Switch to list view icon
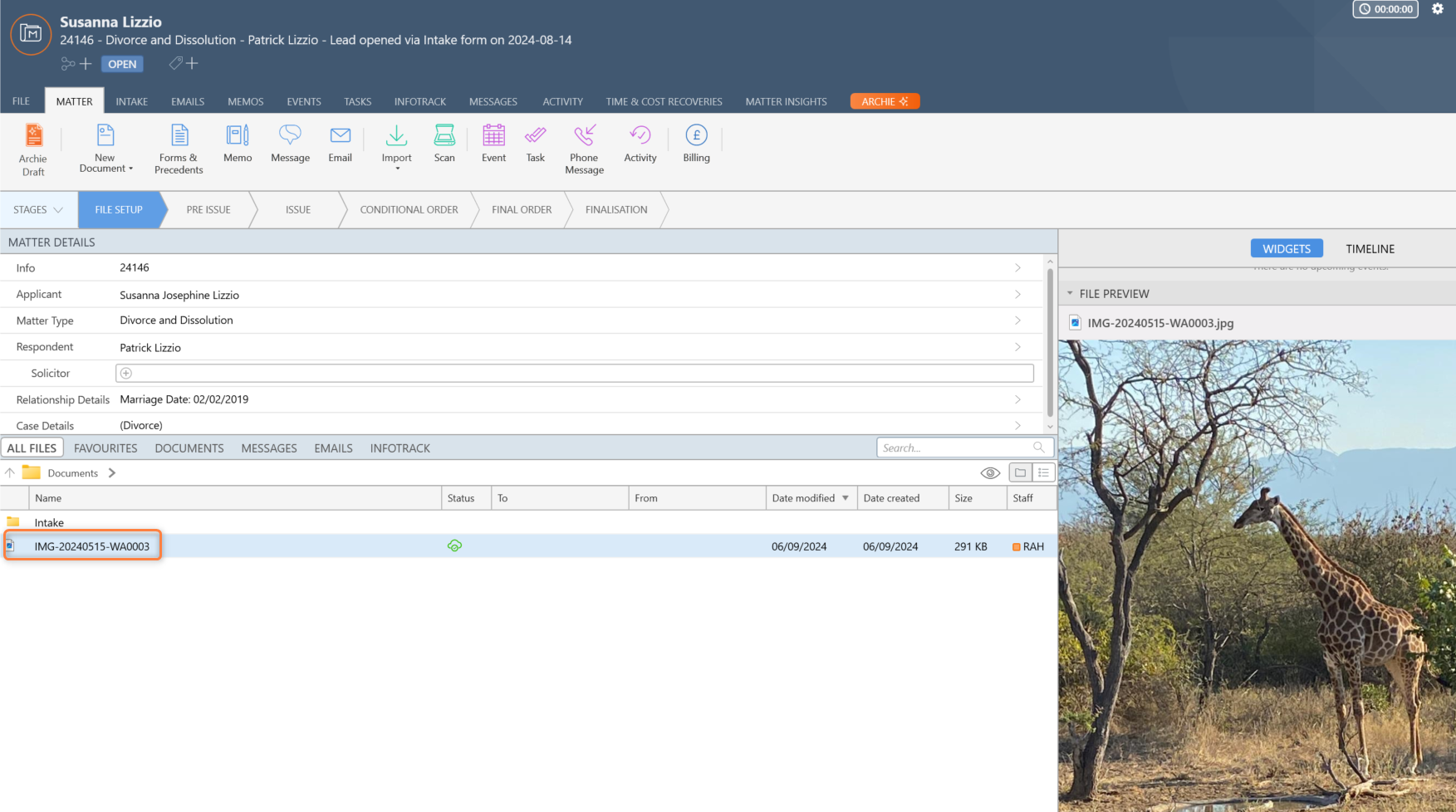1456x812 pixels. (x=1043, y=472)
